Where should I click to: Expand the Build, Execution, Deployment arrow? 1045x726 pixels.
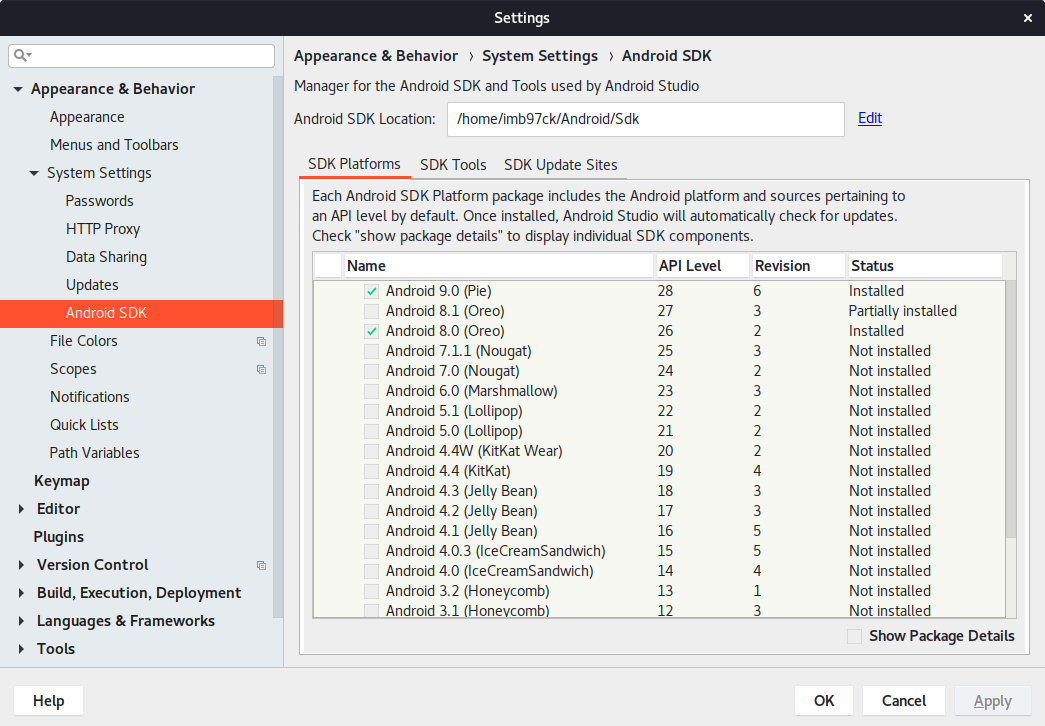[21, 593]
